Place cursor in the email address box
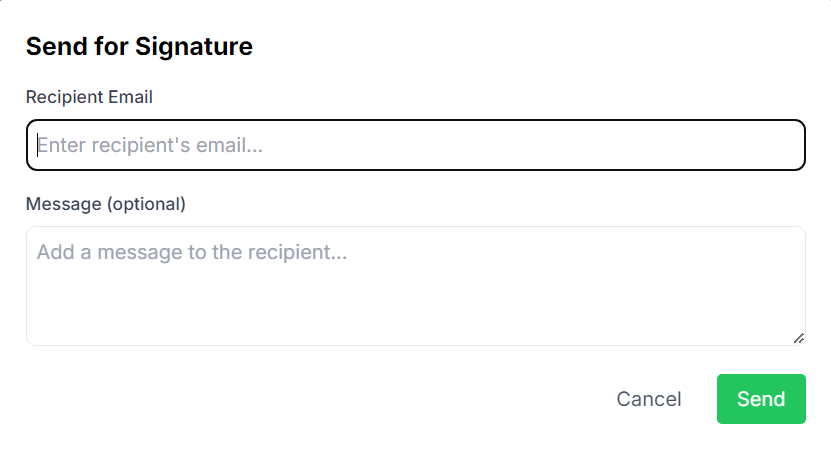Screen dimensions: 831x449 (x=416, y=145)
